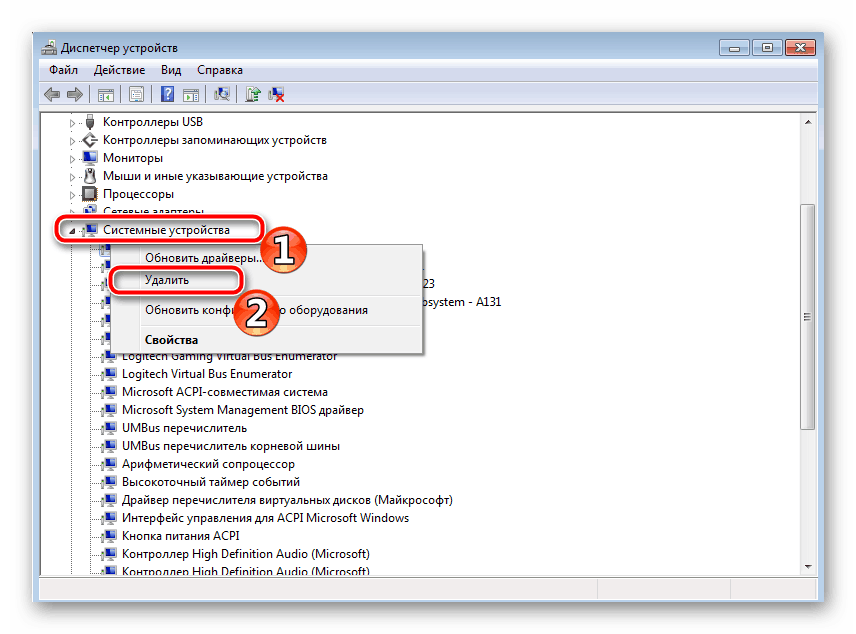Collapse the Системные устройства node
Screen dimensions: 856x634
(71, 230)
